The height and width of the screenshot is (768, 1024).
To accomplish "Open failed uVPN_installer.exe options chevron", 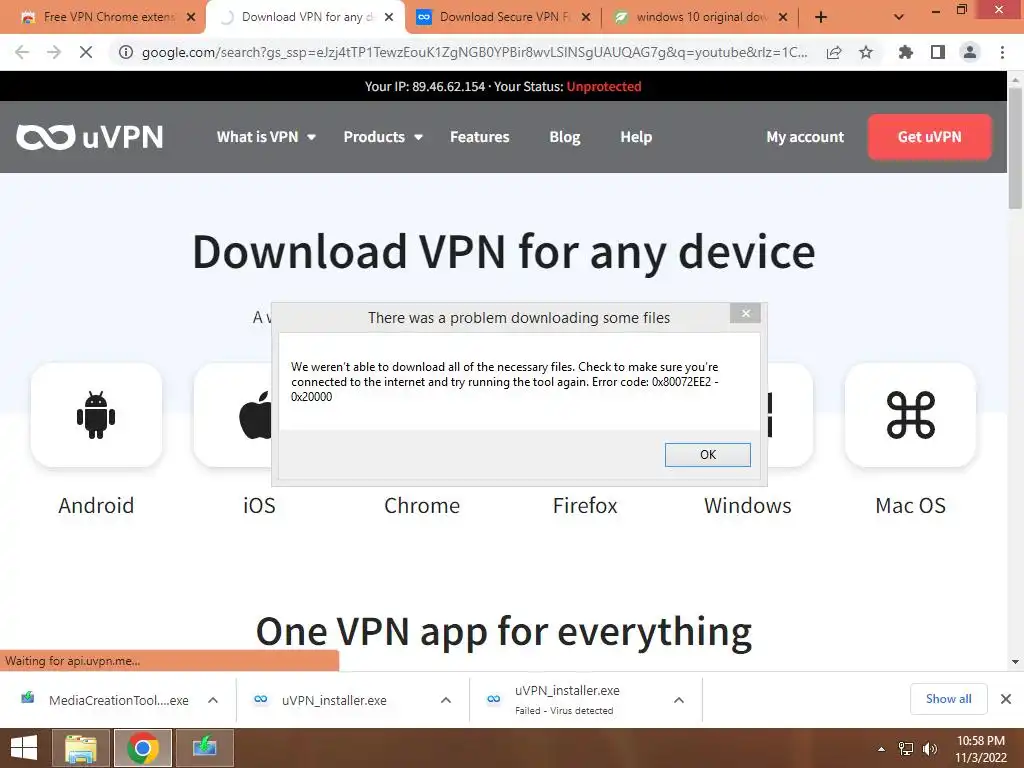I will tap(679, 700).
